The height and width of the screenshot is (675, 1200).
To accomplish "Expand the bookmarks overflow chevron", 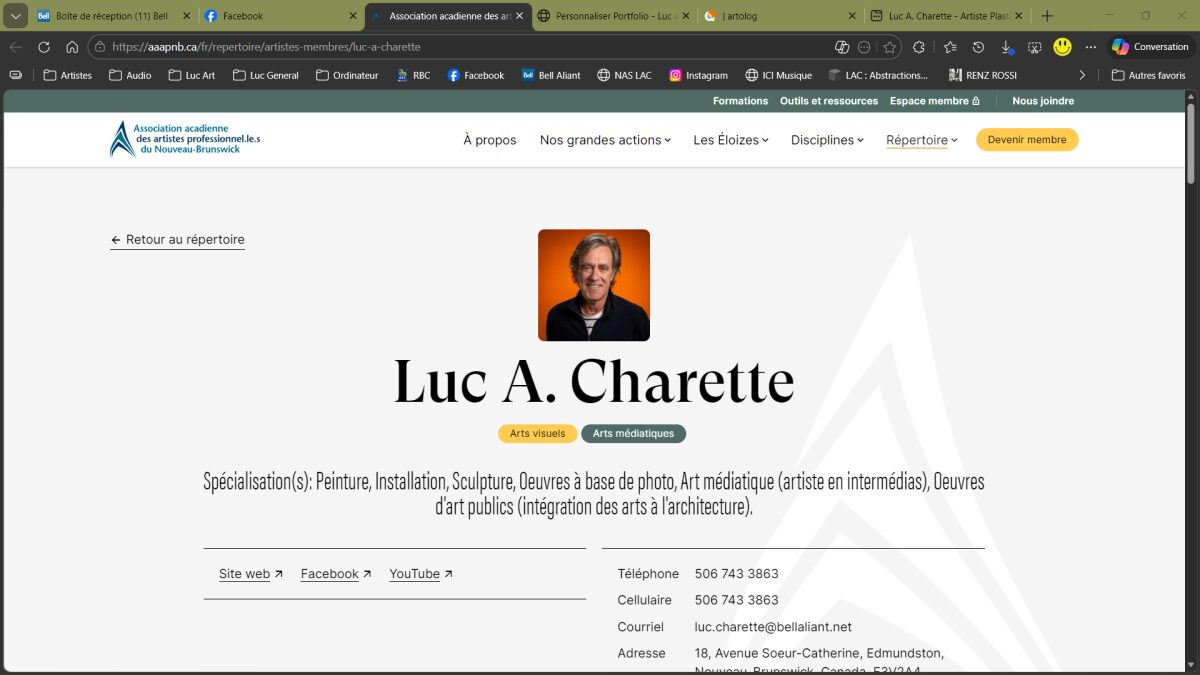I will click(x=1082, y=75).
